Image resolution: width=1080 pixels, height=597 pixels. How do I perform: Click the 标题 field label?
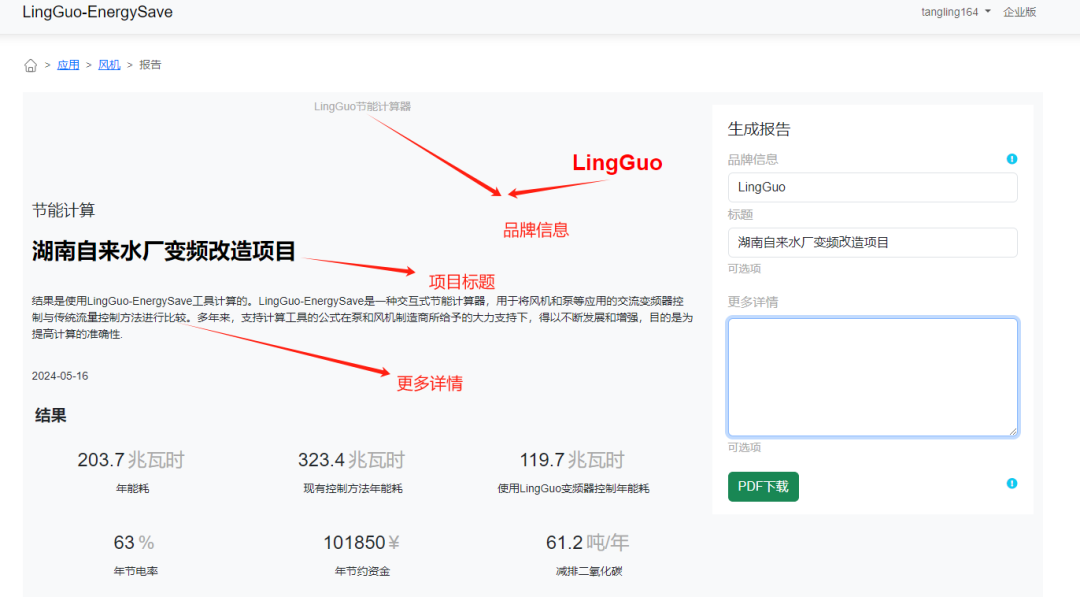click(x=740, y=215)
